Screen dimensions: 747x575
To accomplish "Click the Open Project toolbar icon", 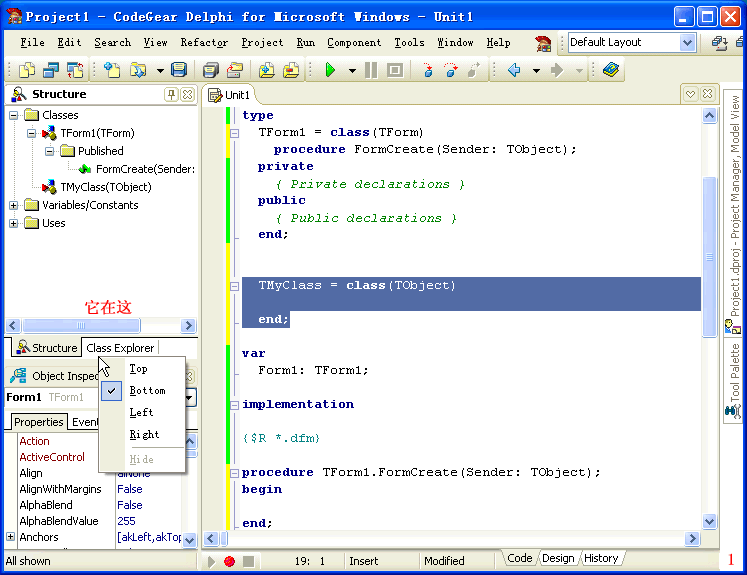I will (x=138, y=71).
